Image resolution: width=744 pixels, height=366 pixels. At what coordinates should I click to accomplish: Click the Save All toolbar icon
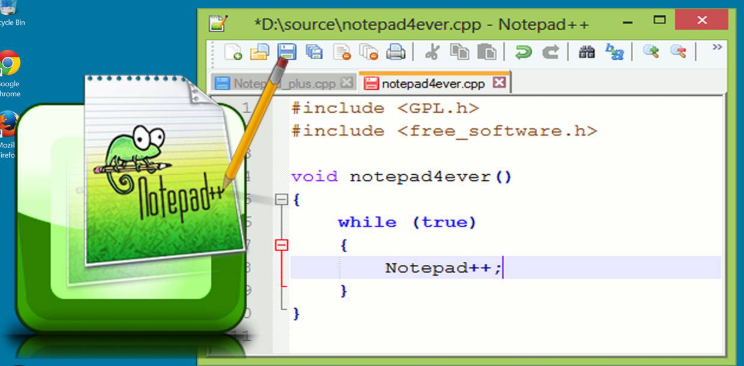click(x=314, y=51)
